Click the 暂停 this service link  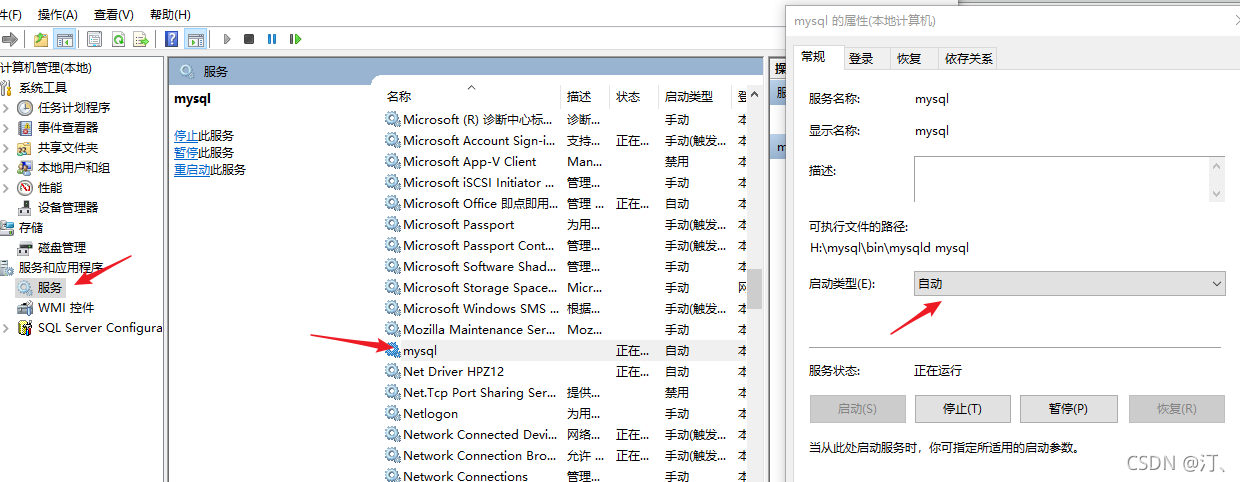186,153
